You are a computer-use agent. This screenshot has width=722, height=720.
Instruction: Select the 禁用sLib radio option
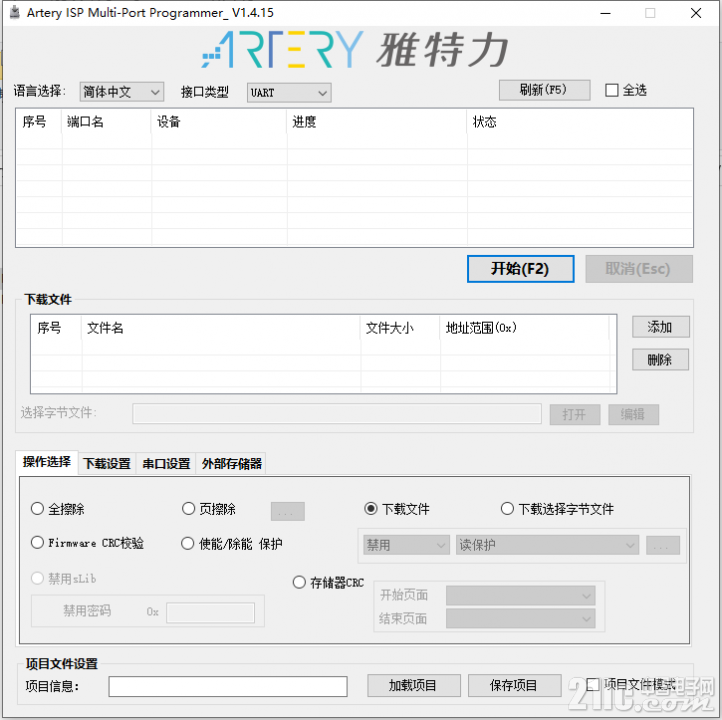(x=37, y=578)
